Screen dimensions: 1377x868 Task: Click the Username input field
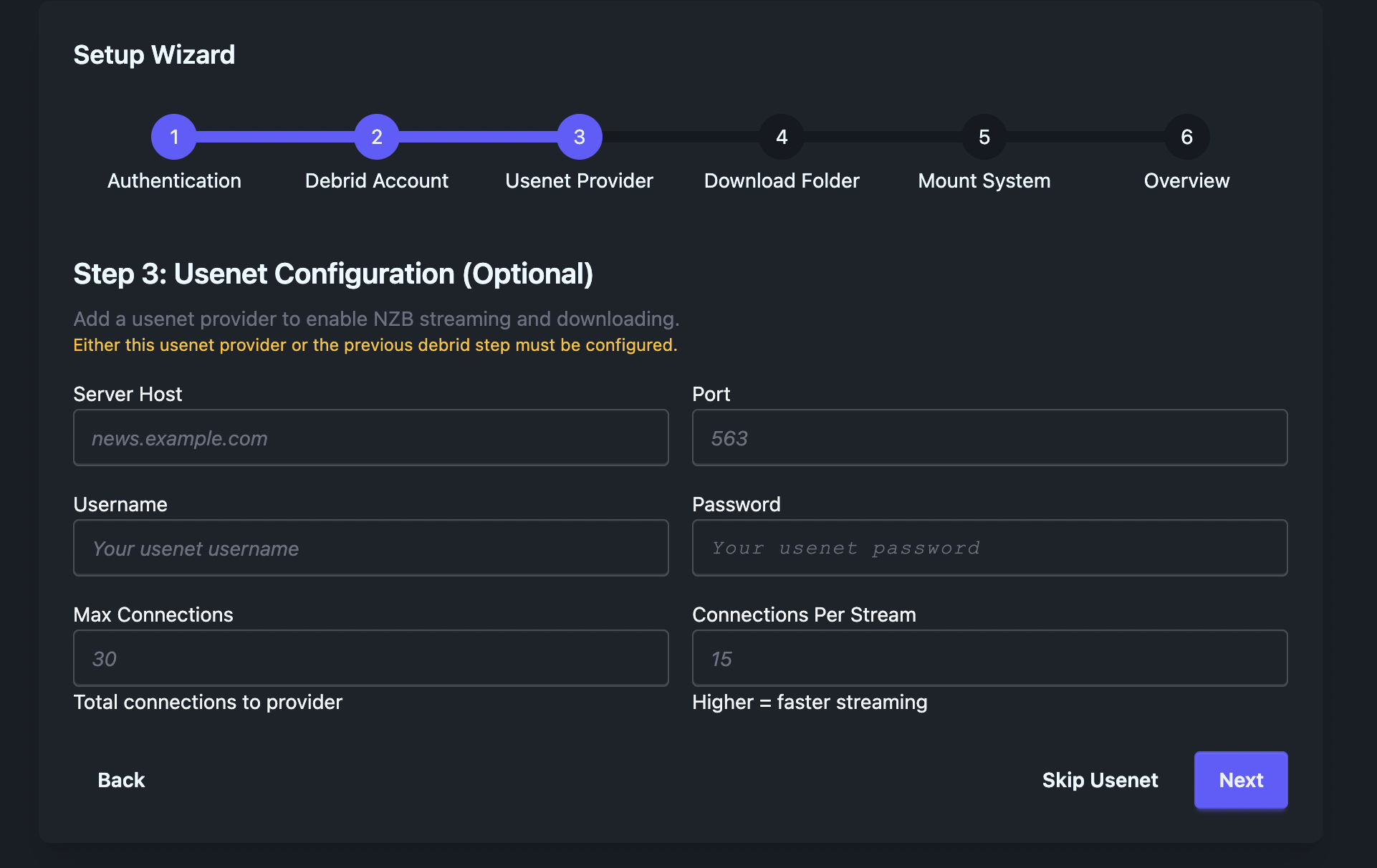pos(370,548)
